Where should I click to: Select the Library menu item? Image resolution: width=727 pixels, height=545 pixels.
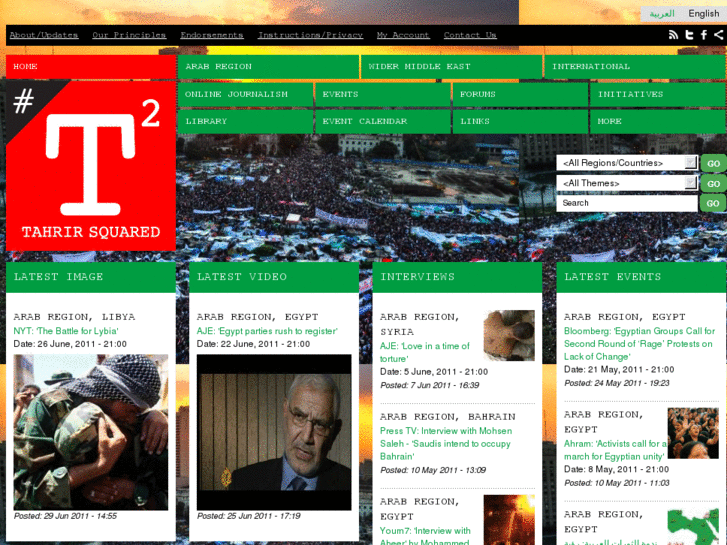pyautogui.click(x=245, y=122)
